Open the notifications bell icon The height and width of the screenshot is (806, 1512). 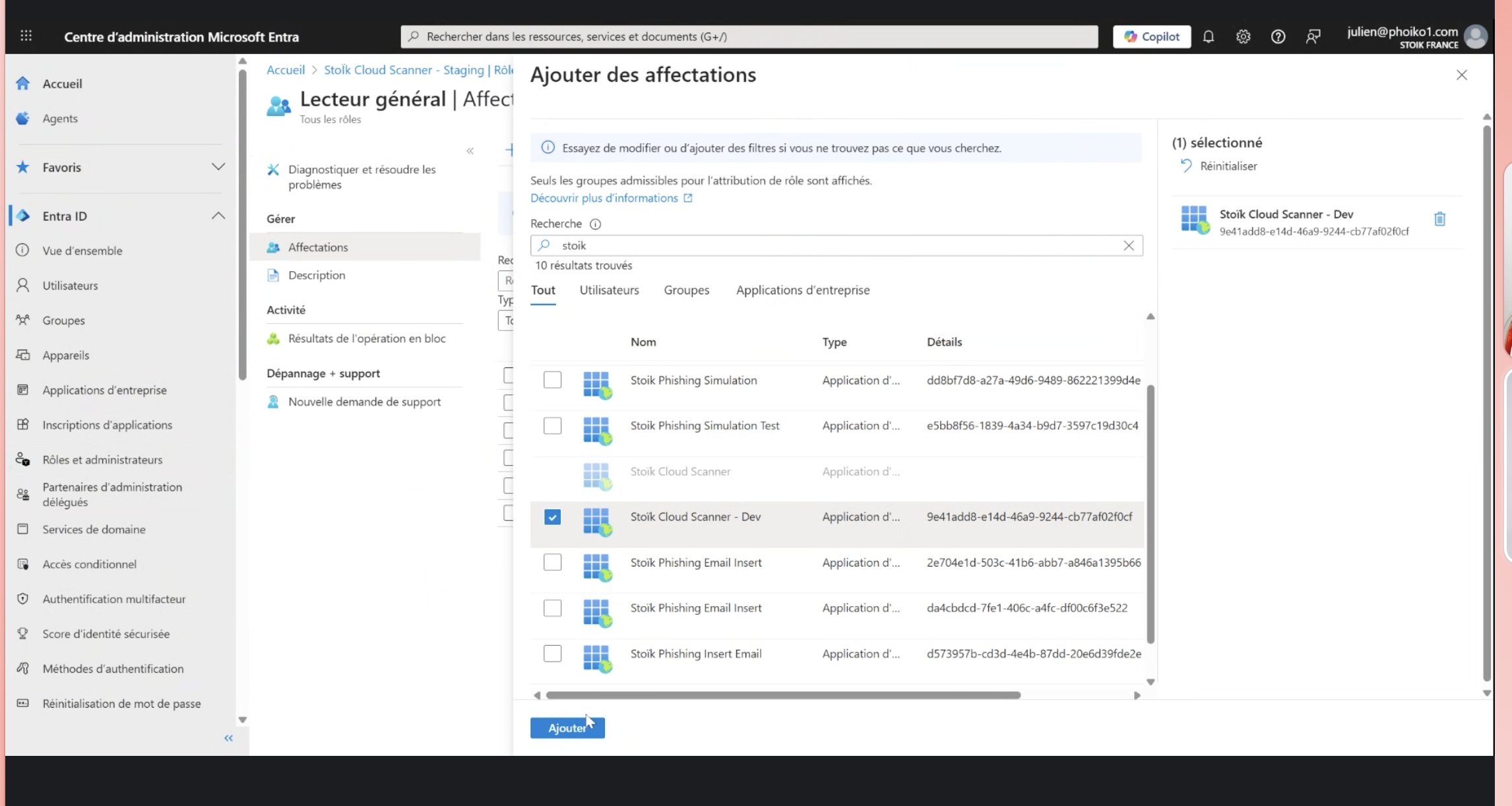pyautogui.click(x=1208, y=37)
